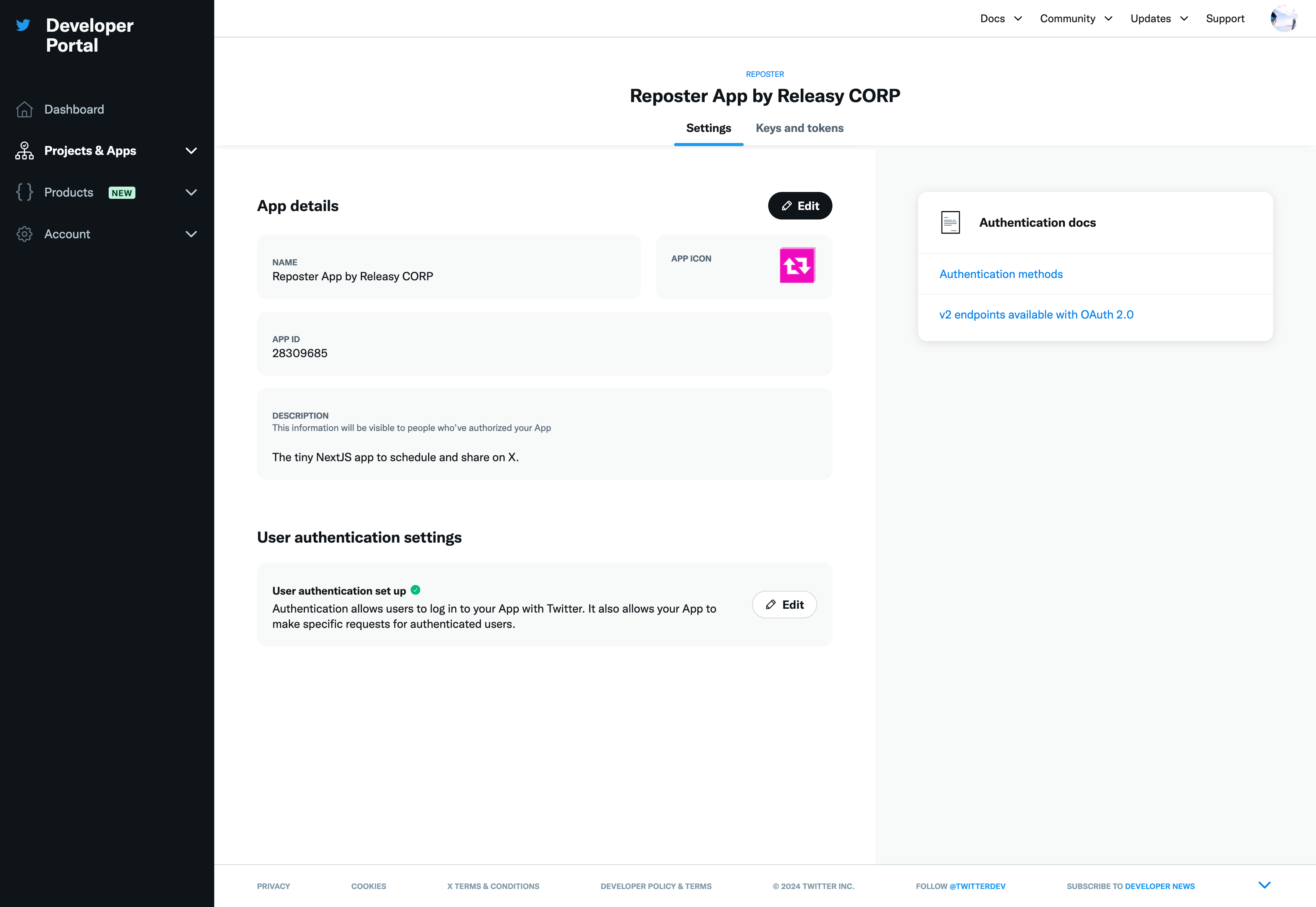The height and width of the screenshot is (907, 1316).
Task: Open COOKIES footer link
Action: click(368, 886)
